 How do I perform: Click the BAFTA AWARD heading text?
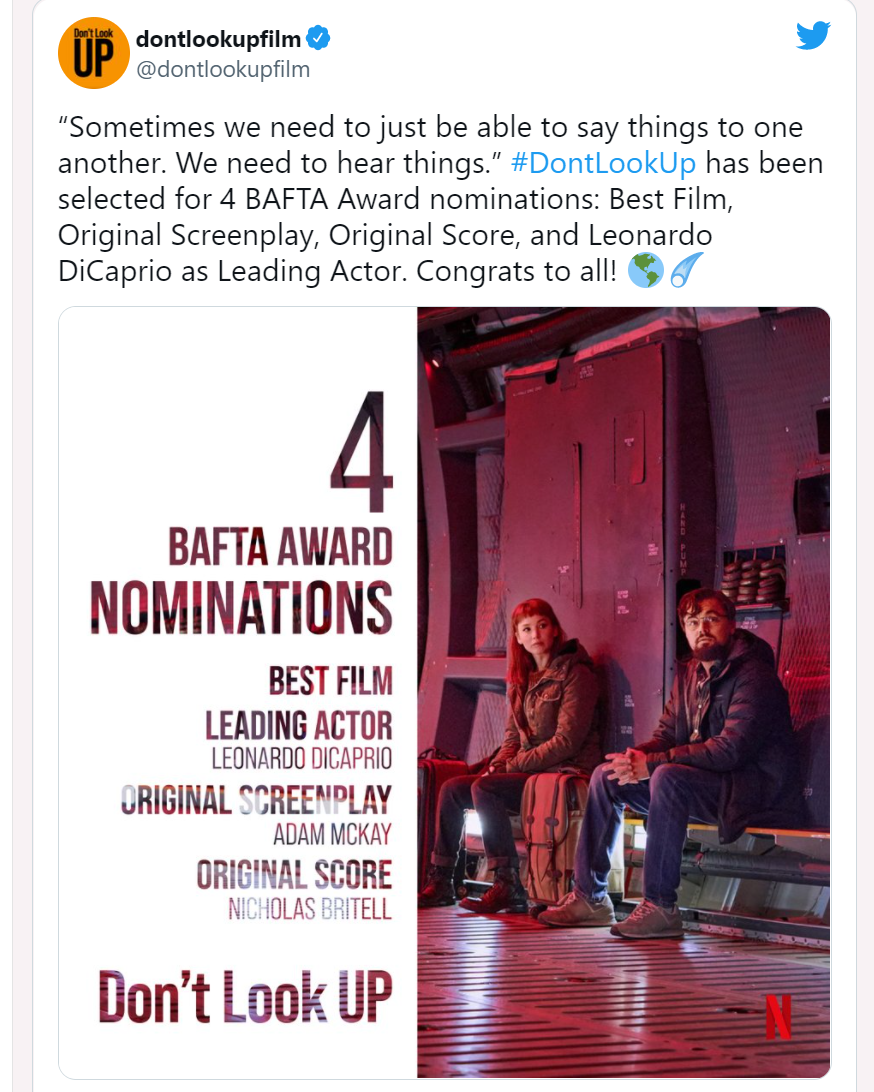click(x=280, y=547)
